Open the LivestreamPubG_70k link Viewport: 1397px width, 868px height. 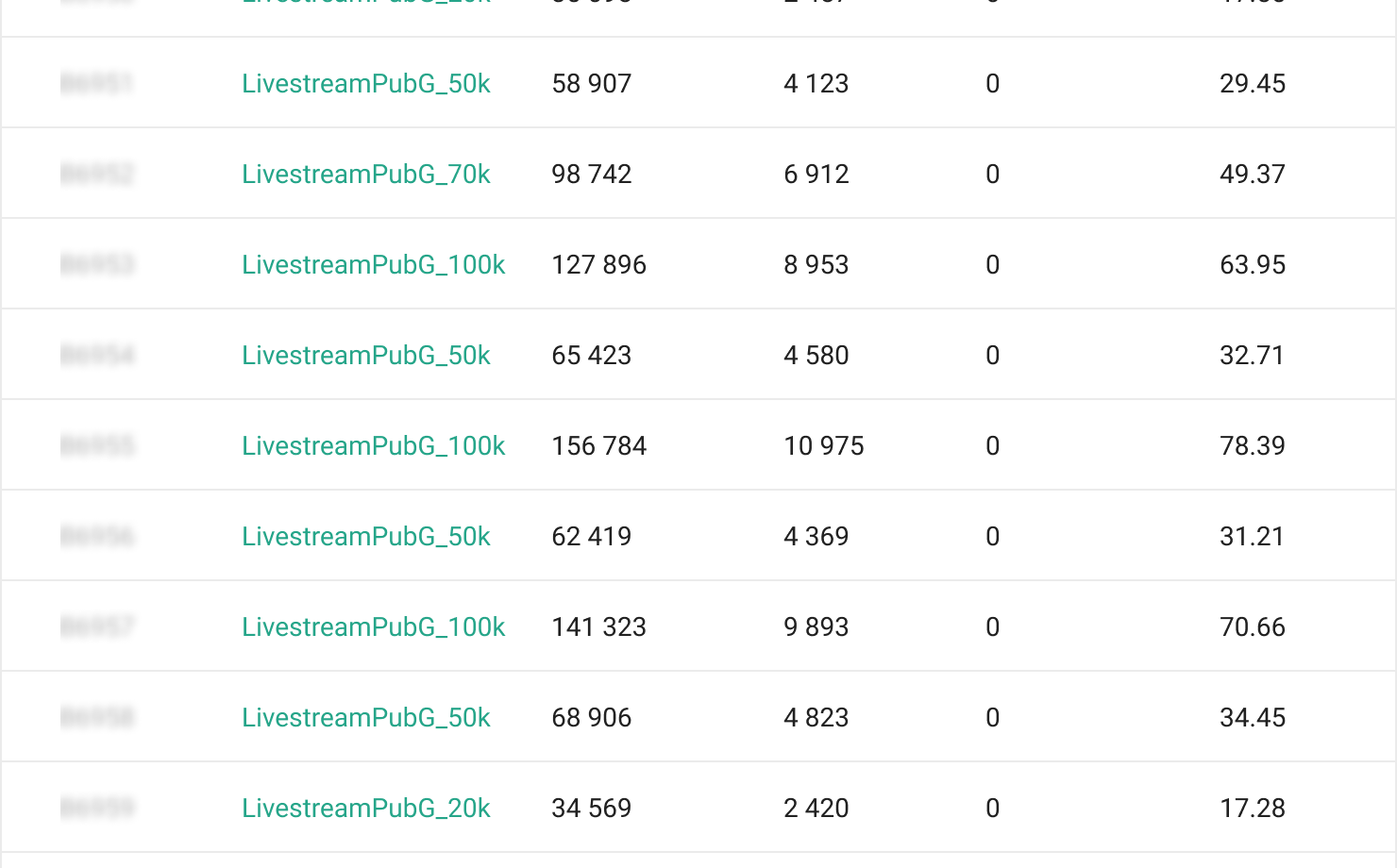click(x=366, y=175)
